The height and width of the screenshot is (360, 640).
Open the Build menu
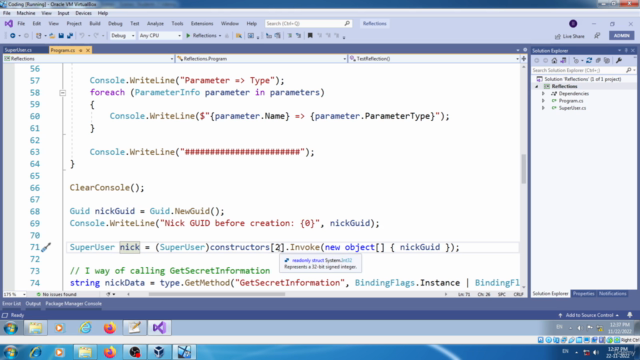(x=95, y=24)
